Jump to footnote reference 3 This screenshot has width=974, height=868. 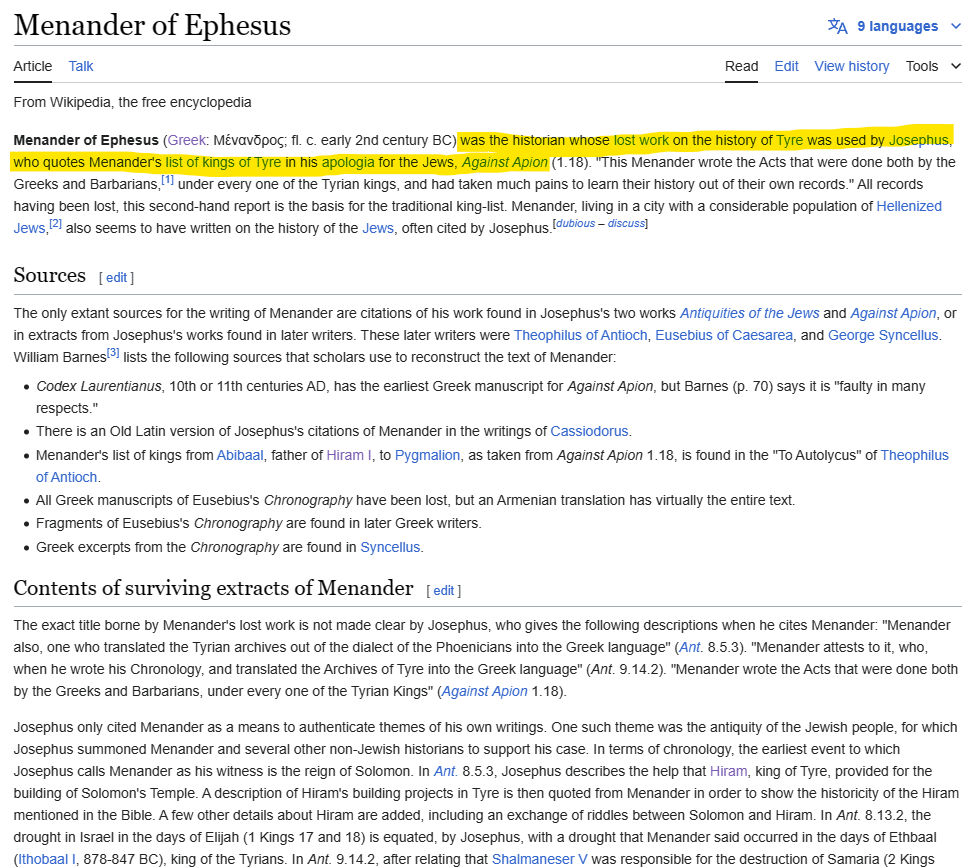point(113,353)
